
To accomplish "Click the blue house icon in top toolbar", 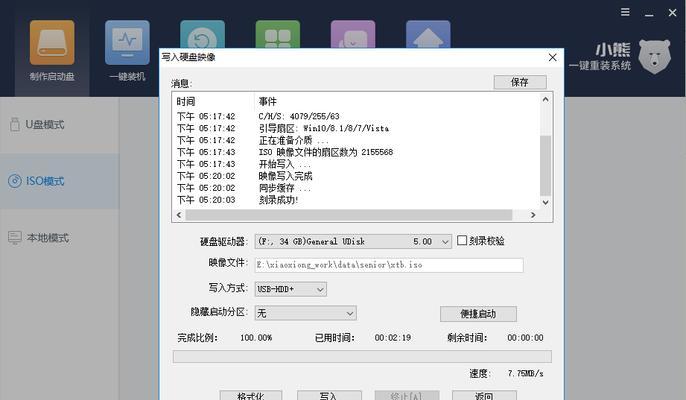I will (x=428, y=34).
